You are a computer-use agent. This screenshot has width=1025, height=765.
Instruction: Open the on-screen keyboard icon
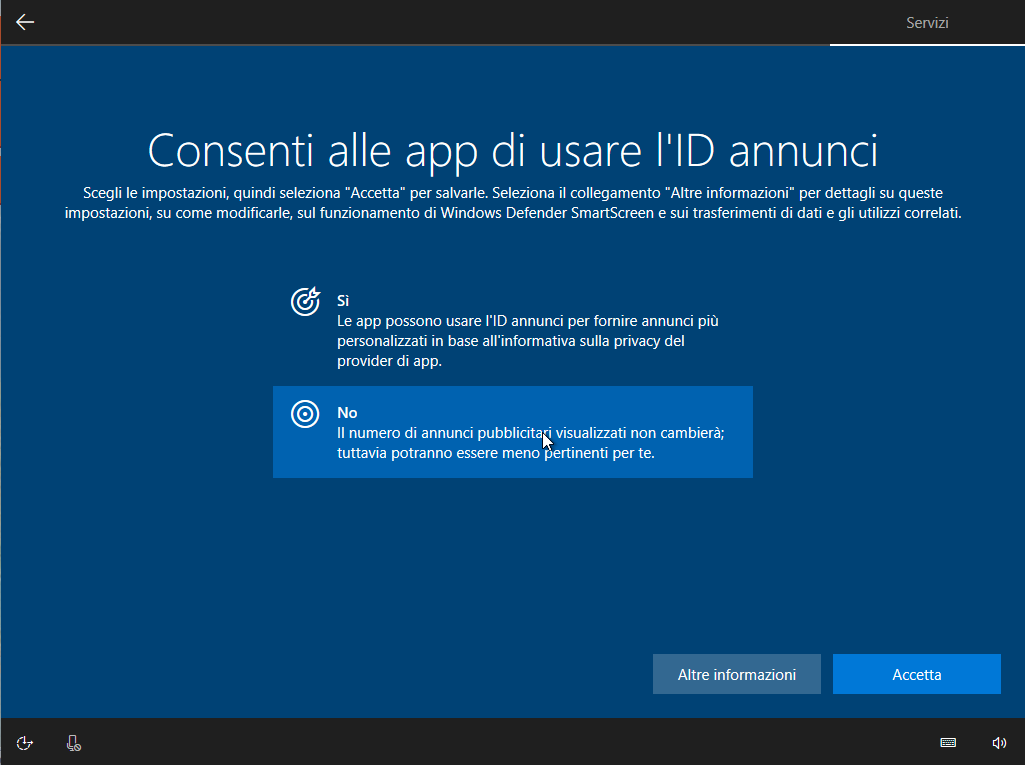click(948, 743)
